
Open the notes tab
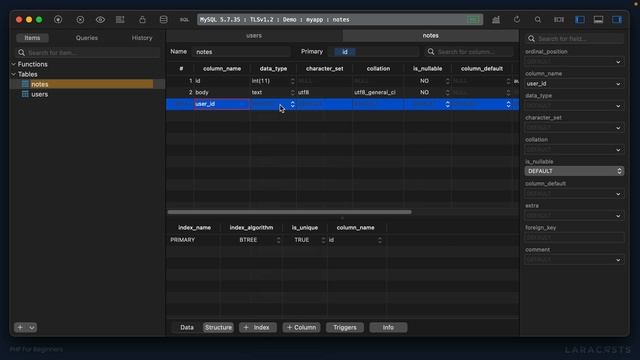click(x=431, y=36)
